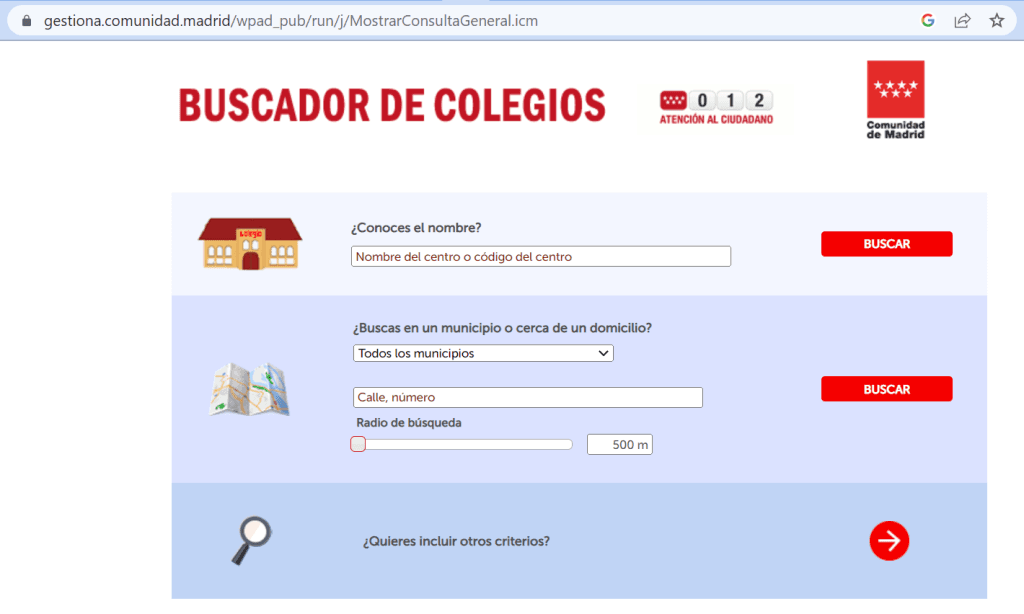Click the Calle, número input field

tap(527, 397)
